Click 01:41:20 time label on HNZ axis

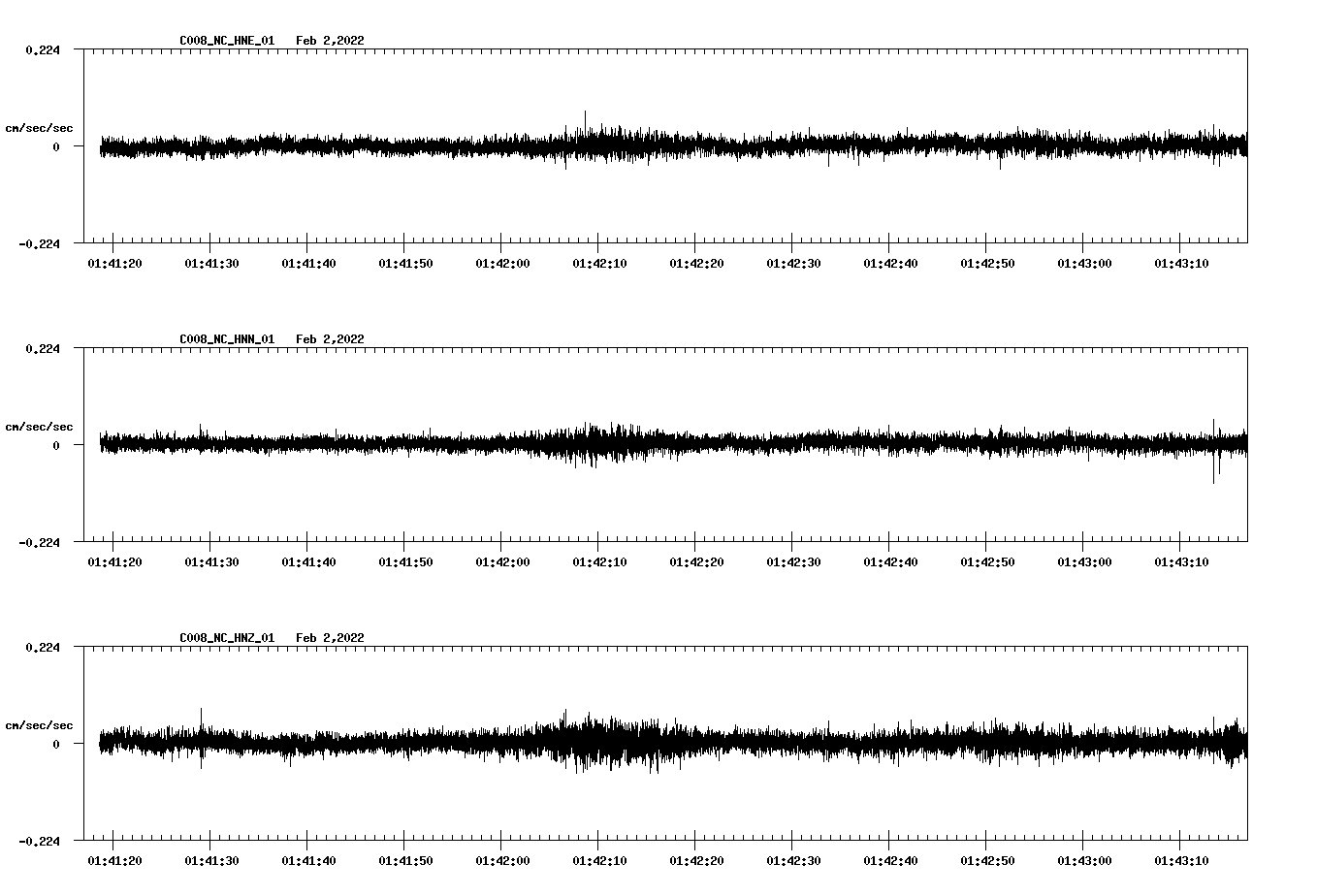point(114,861)
